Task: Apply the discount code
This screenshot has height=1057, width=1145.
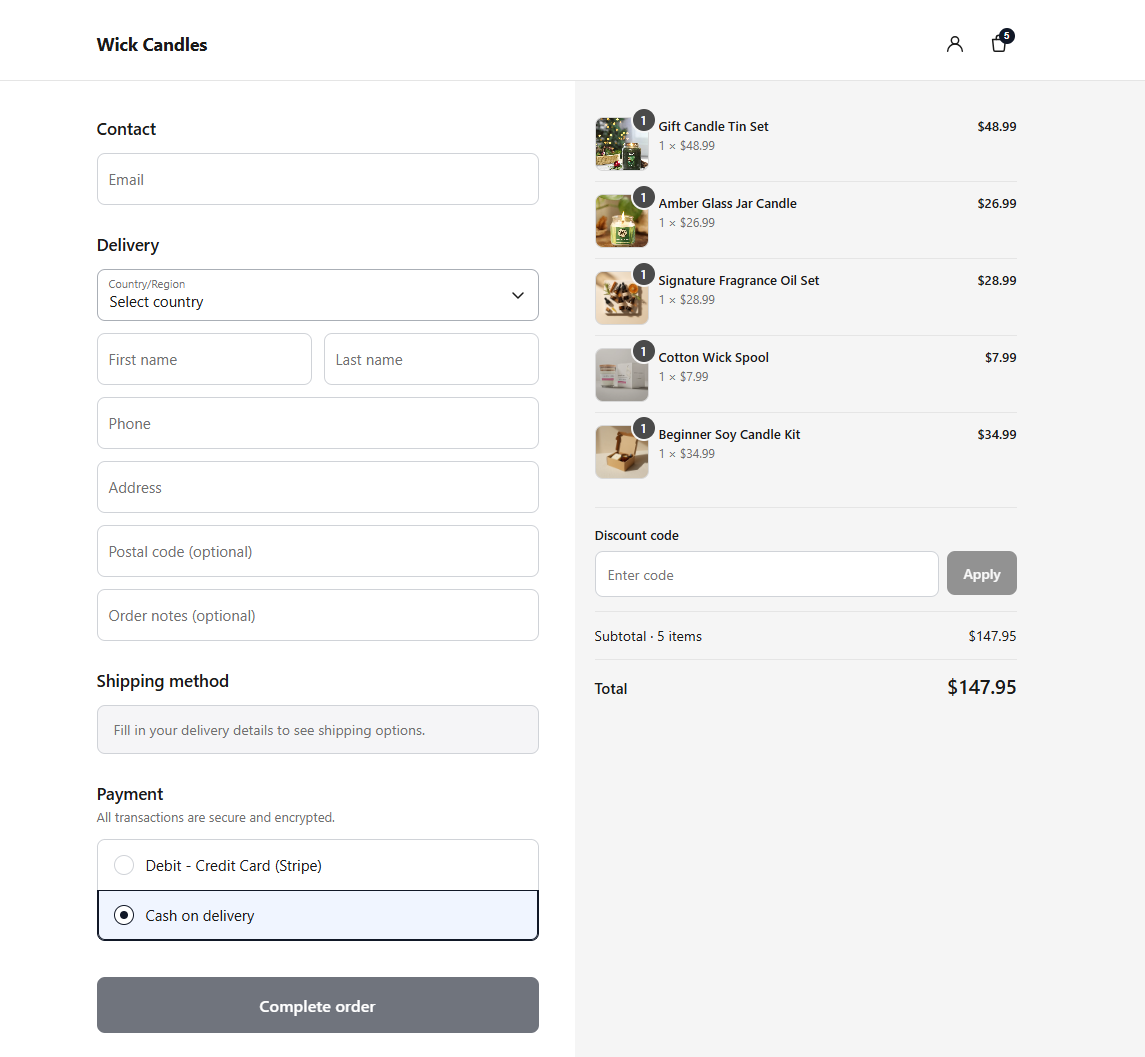Action: [x=981, y=573]
